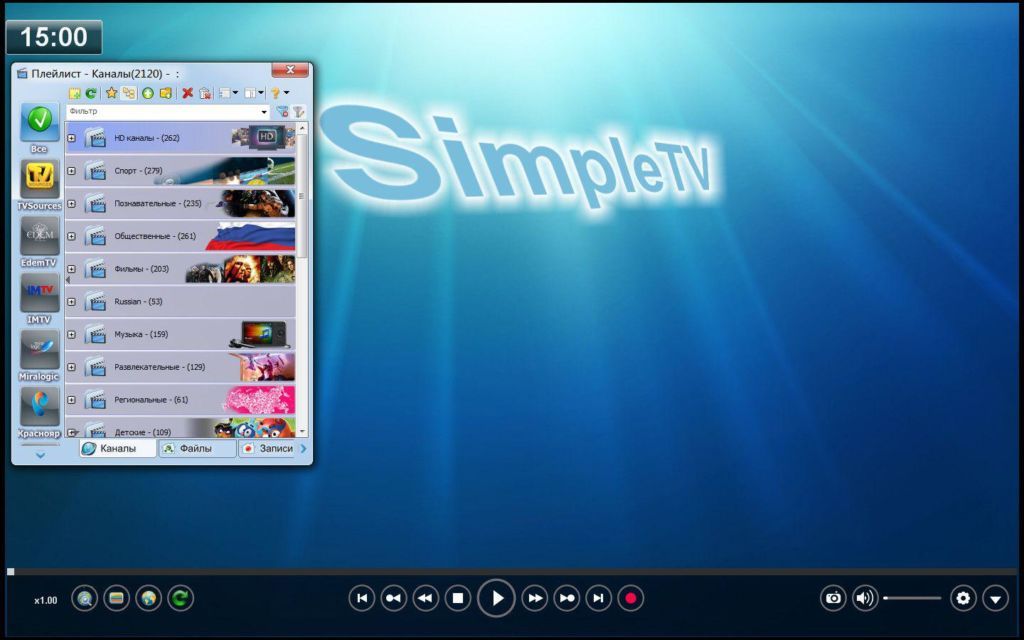Expand the Russian group
This screenshot has width=1024, height=640.
click(72, 302)
